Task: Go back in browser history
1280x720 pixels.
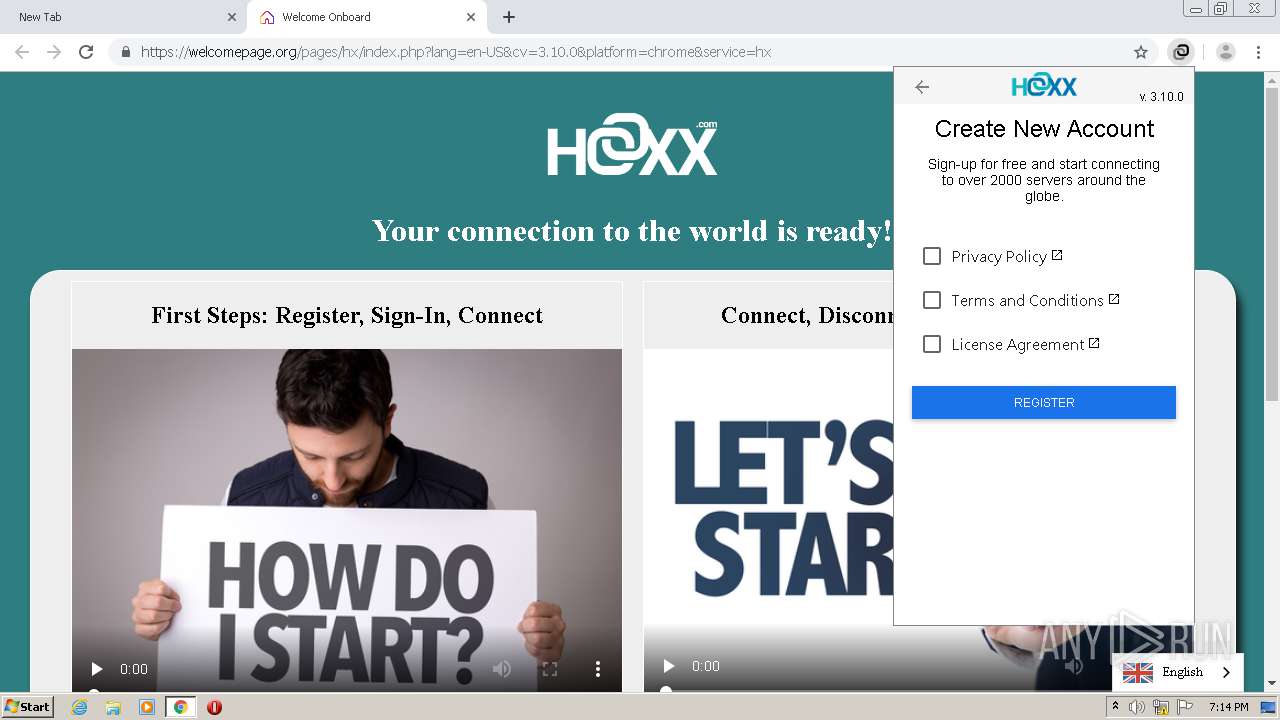Action: pos(22,52)
